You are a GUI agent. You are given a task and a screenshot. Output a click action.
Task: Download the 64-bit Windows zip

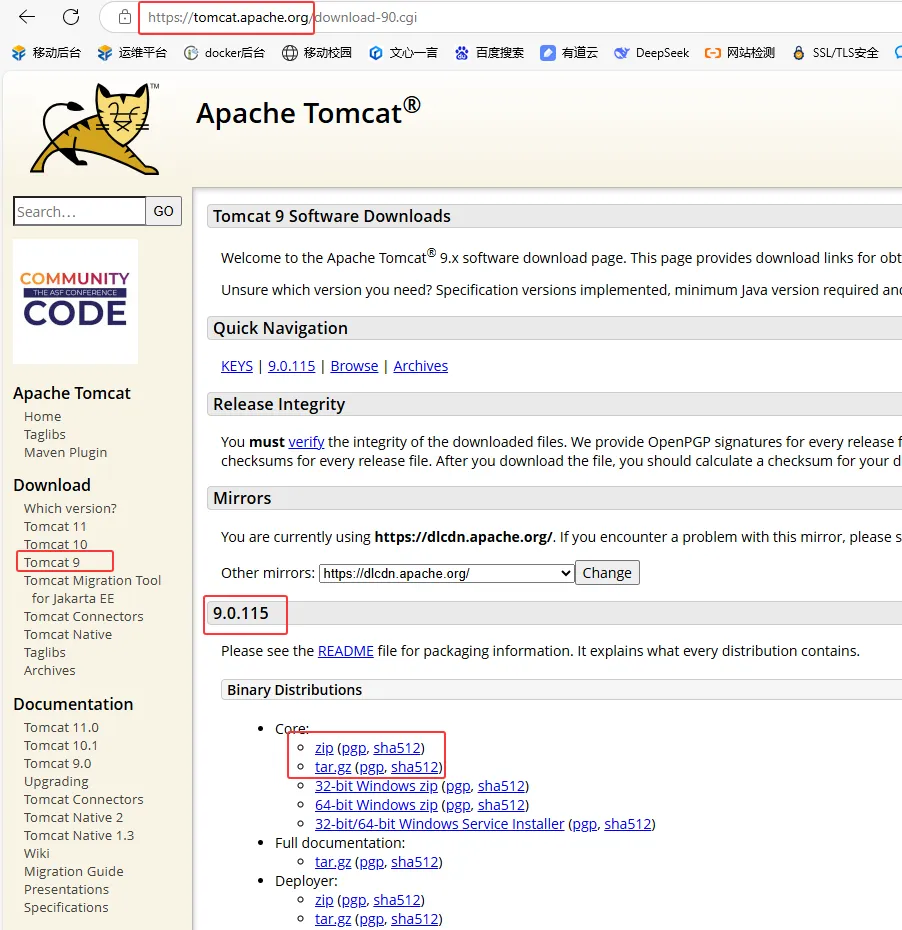coord(376,805)
